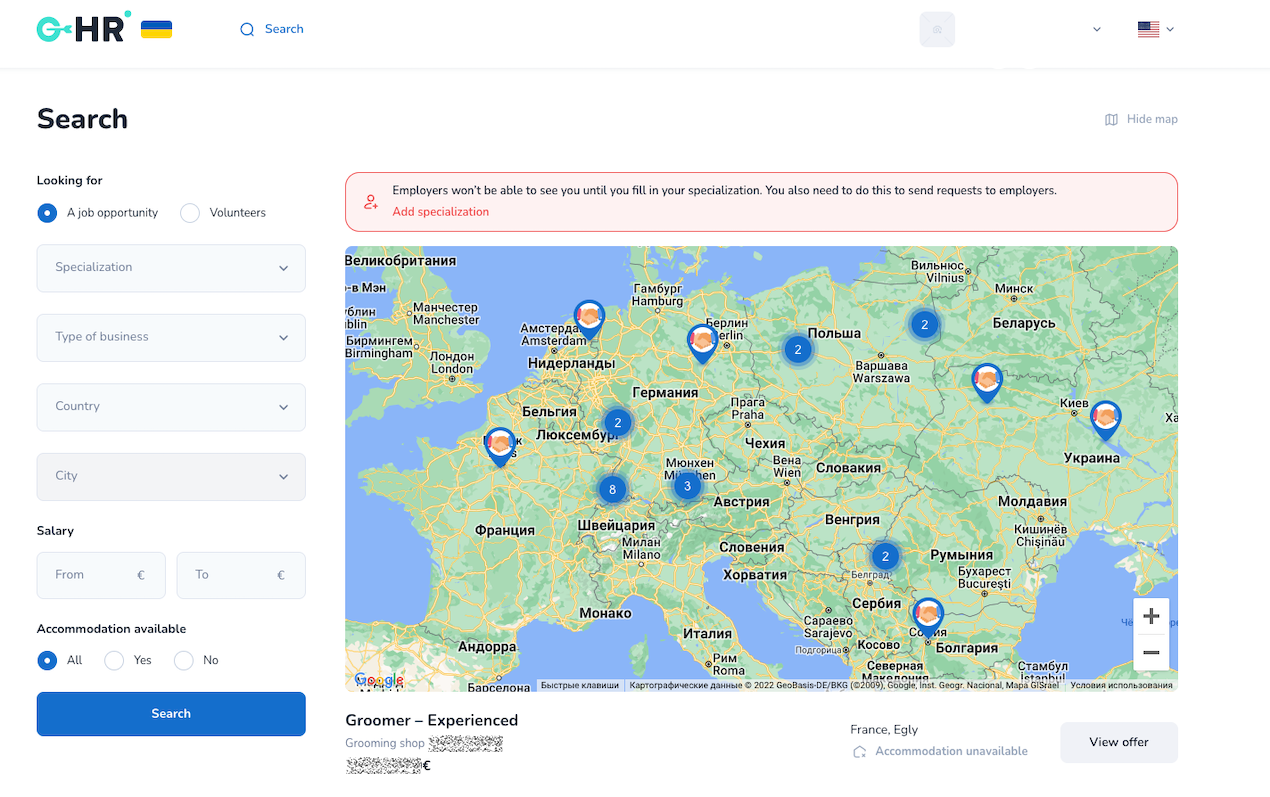
Task: Open the map terms of use link
Action: point(1121,686)
